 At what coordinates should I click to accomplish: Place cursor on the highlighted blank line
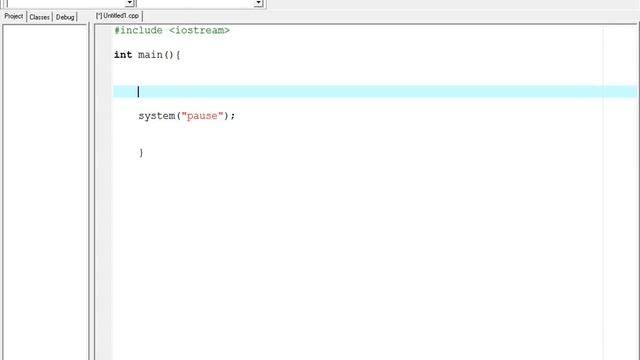pyautogui.click(x=375, y=92)
